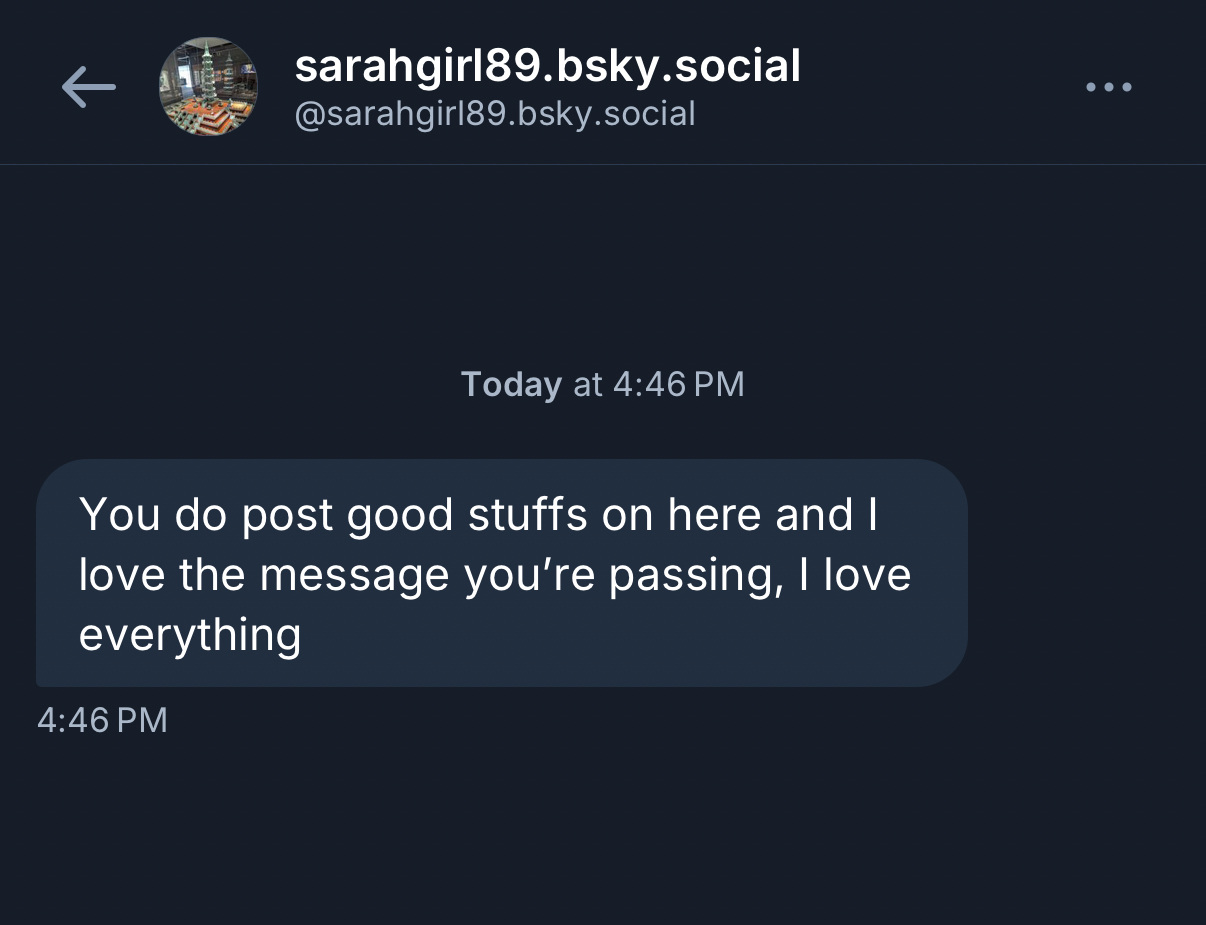This screenshot has height=925, width=1206.
Task: Click the time in the Today date separator
Action: 678,384
